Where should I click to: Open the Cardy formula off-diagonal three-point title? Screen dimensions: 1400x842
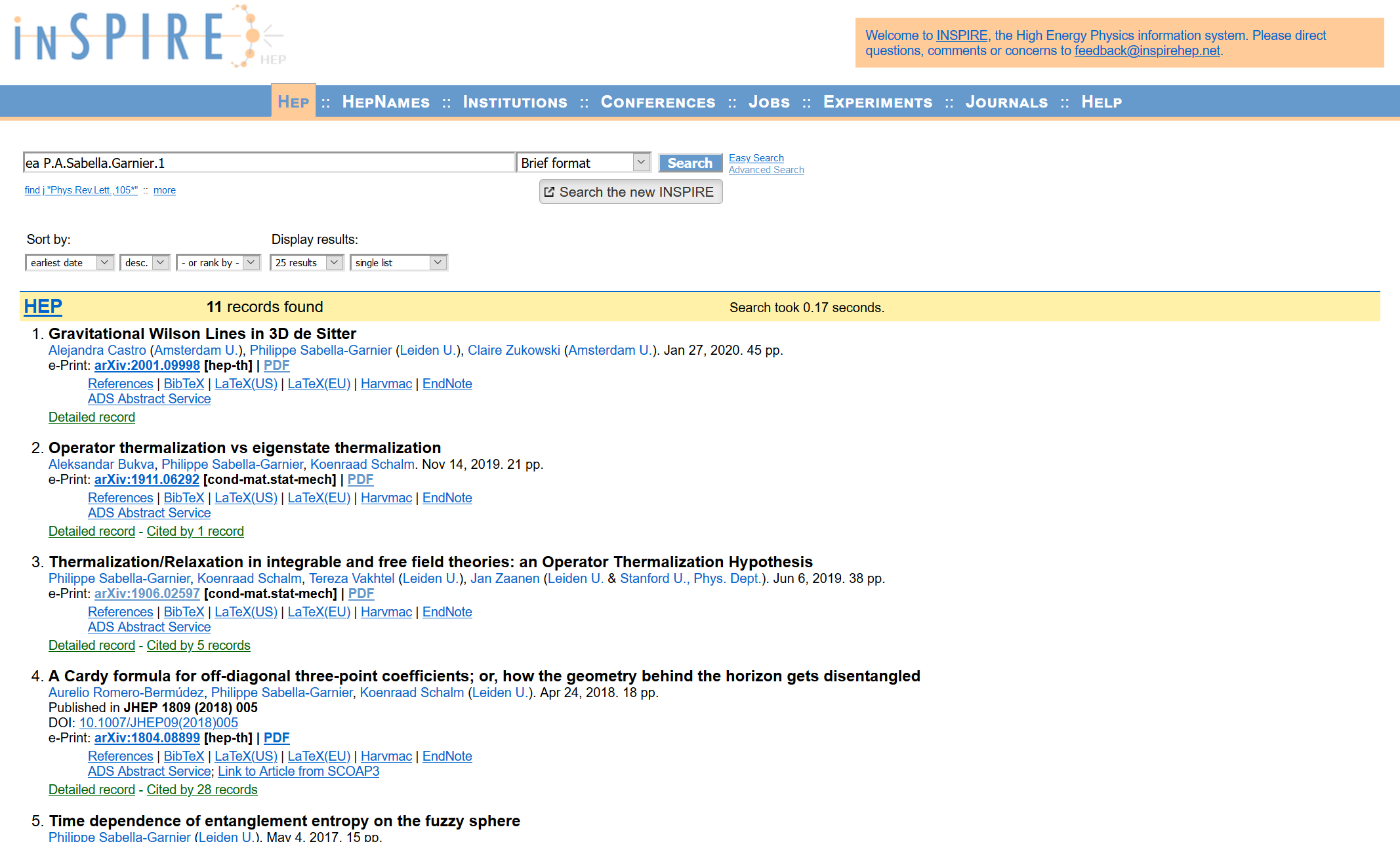coord(484,676)
